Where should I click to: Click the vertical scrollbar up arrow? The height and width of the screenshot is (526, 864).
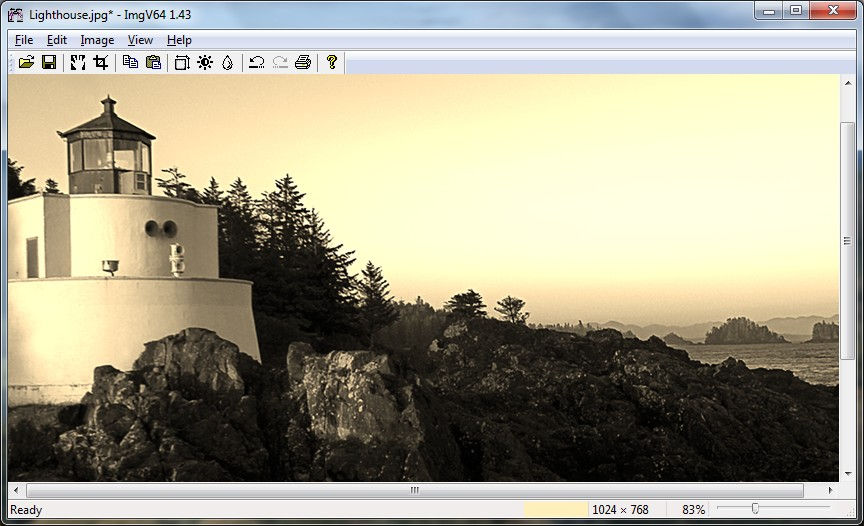click(x=848, y=83)
